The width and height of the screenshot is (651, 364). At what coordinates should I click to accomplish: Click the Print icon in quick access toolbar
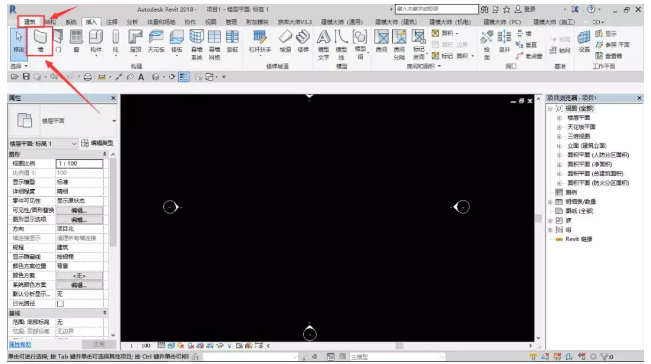[88, 77]
